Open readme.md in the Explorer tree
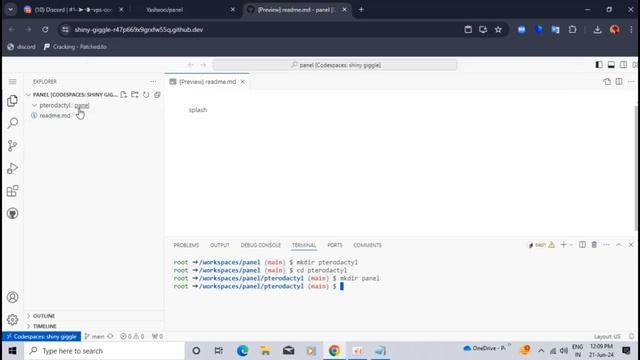This screenshot has height=360, width=640. click(x=55, y=116)
